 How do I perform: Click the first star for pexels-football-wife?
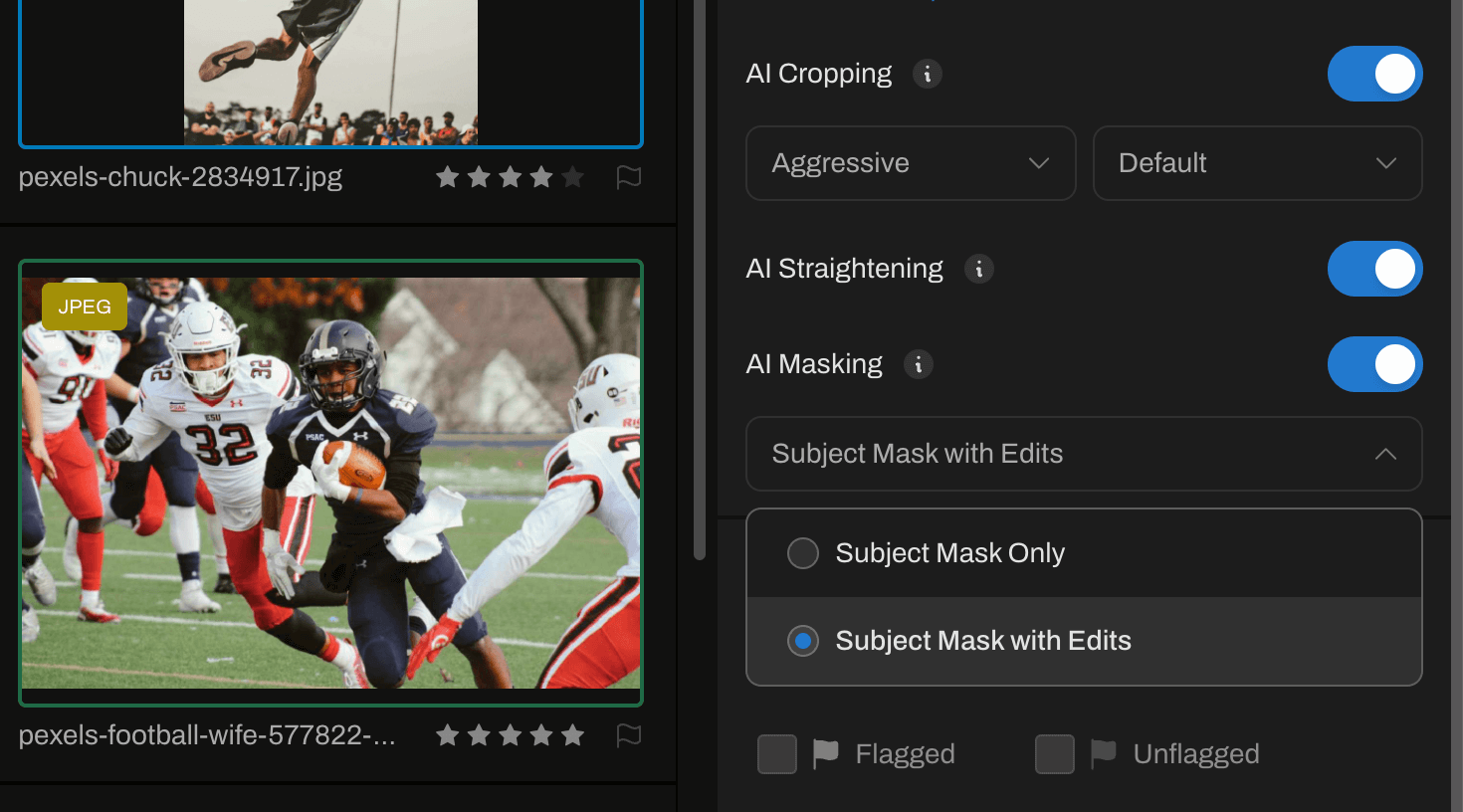[447, 735]
